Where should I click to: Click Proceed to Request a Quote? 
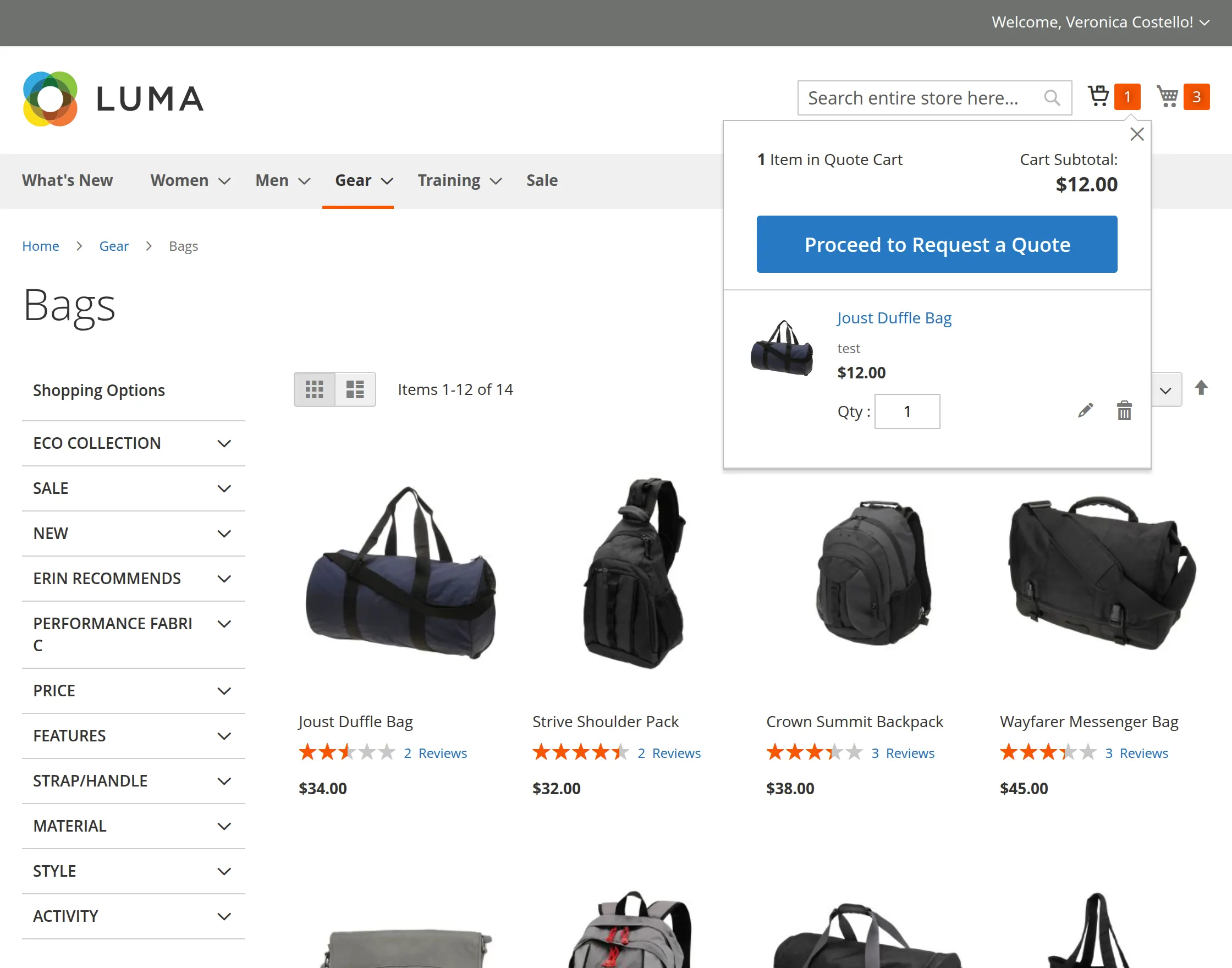pyautogui.click(x=937, y=244)
